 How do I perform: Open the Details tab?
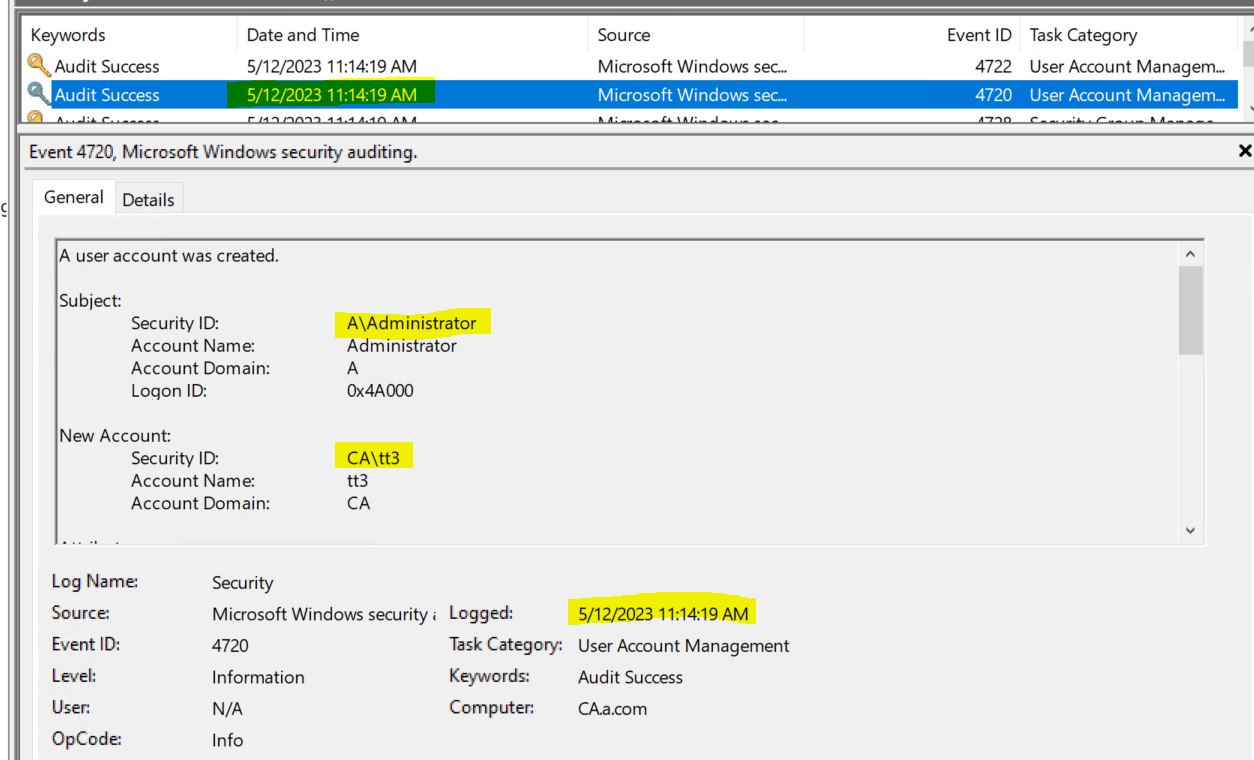point(148,199)
